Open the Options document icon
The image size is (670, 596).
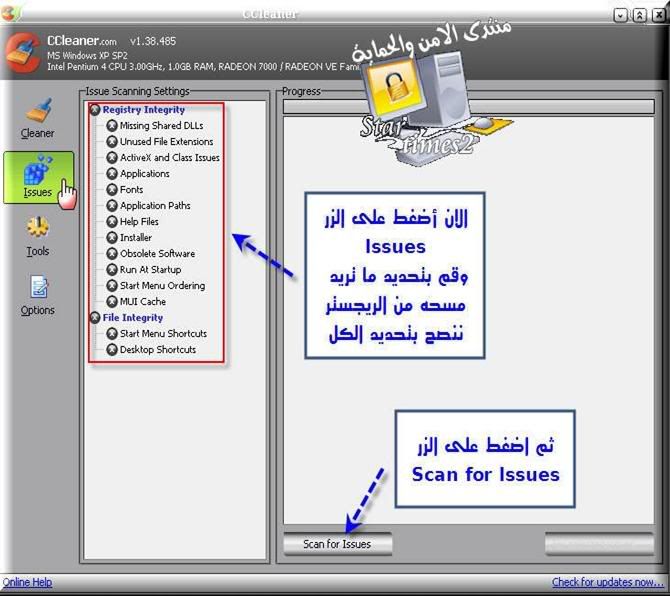click(x=39, y=287)
